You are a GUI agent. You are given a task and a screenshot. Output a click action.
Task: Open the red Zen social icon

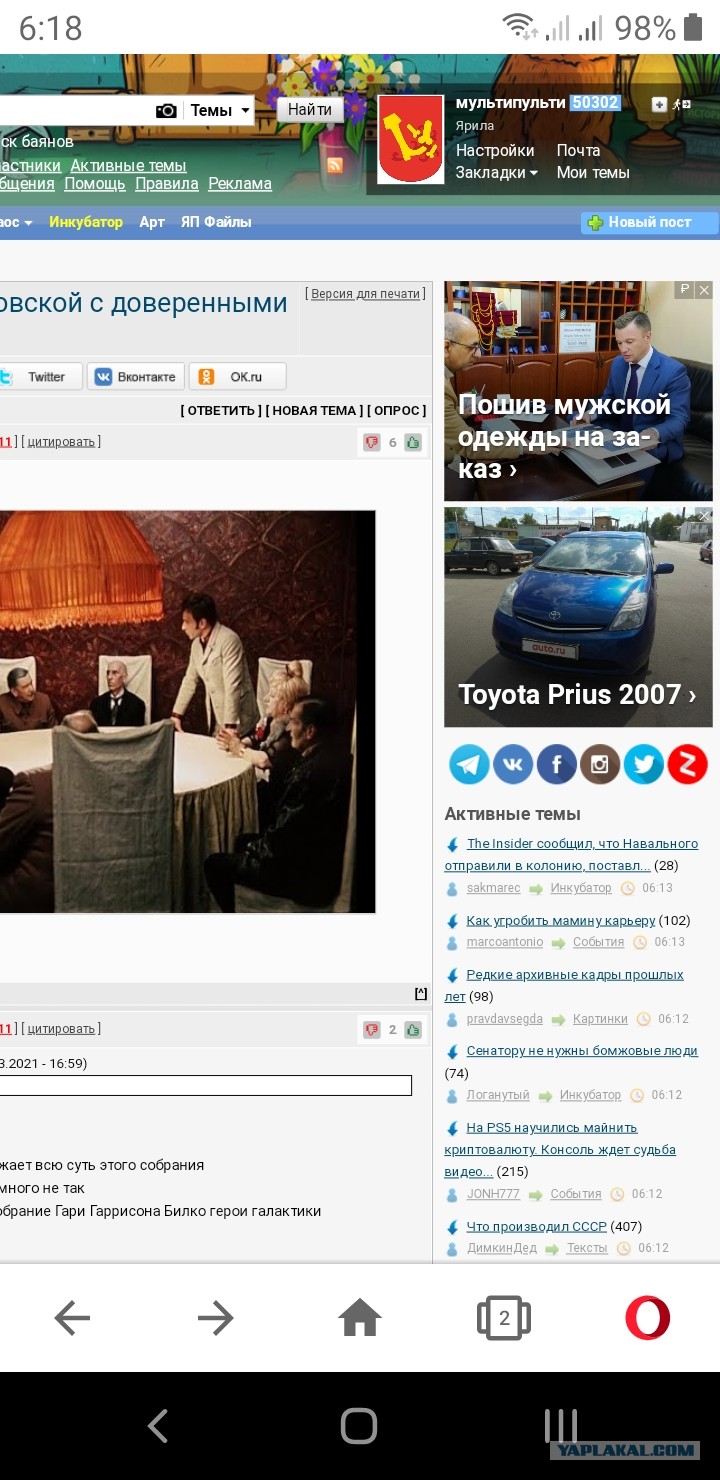(688, 765)
